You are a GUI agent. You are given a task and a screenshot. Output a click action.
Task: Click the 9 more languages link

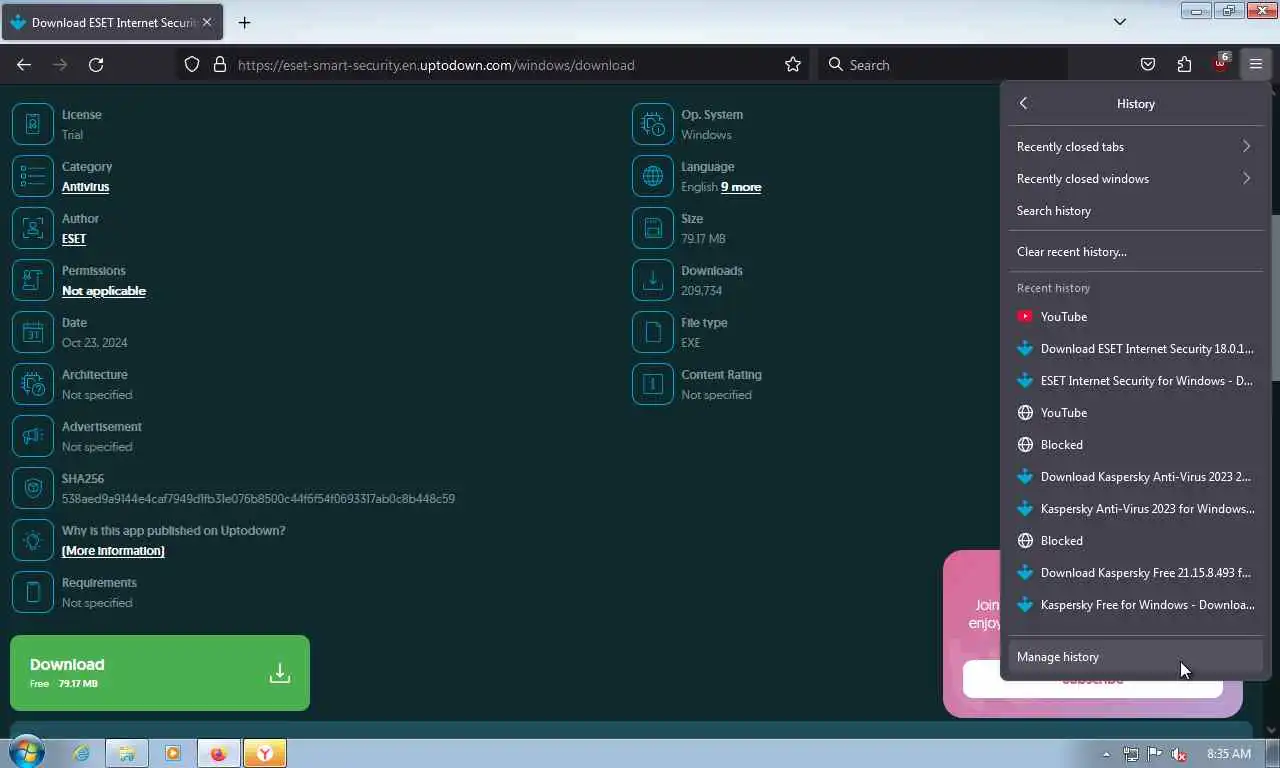pyautogui.click(x=741, y=187)
